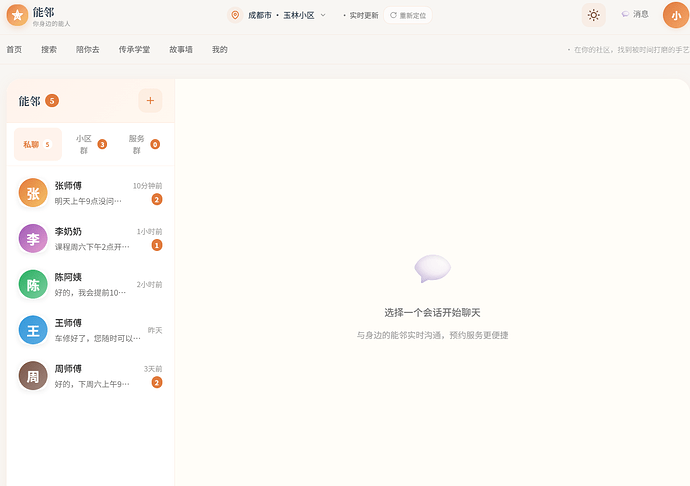Click the plus new chat button
Viewport: 690px width, 486px height.
tap(150, 101)
